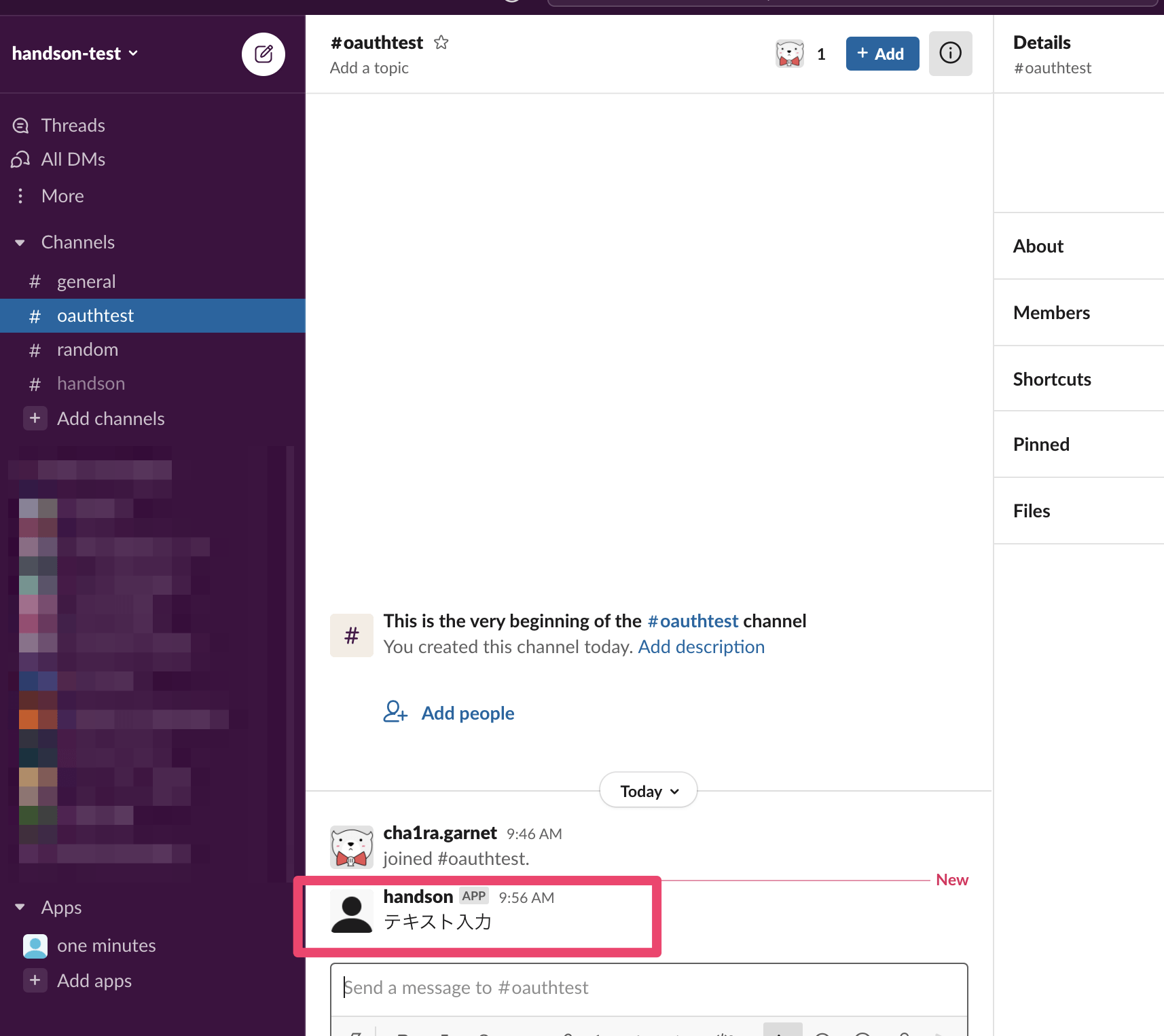Image resolution: width=1164 pixels, height=1036 pixels.
Task: Open the handson-test workspace menu
Action: pyautogui.click(x=75, y=54)
